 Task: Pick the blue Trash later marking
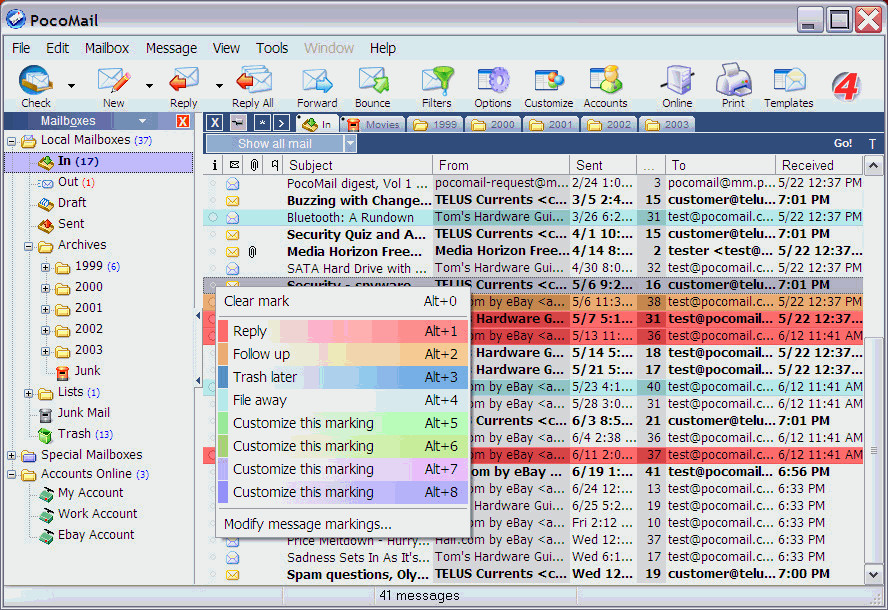tap(343, 377)
